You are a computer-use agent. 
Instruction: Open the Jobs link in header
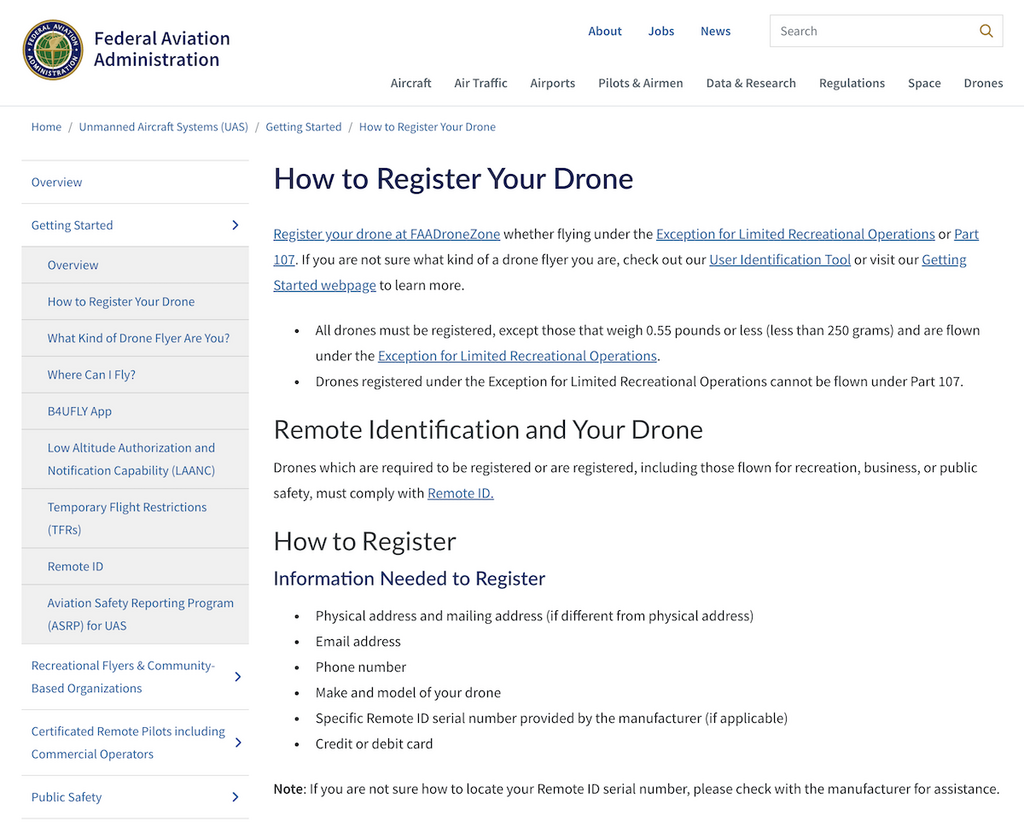coord(661,31)
